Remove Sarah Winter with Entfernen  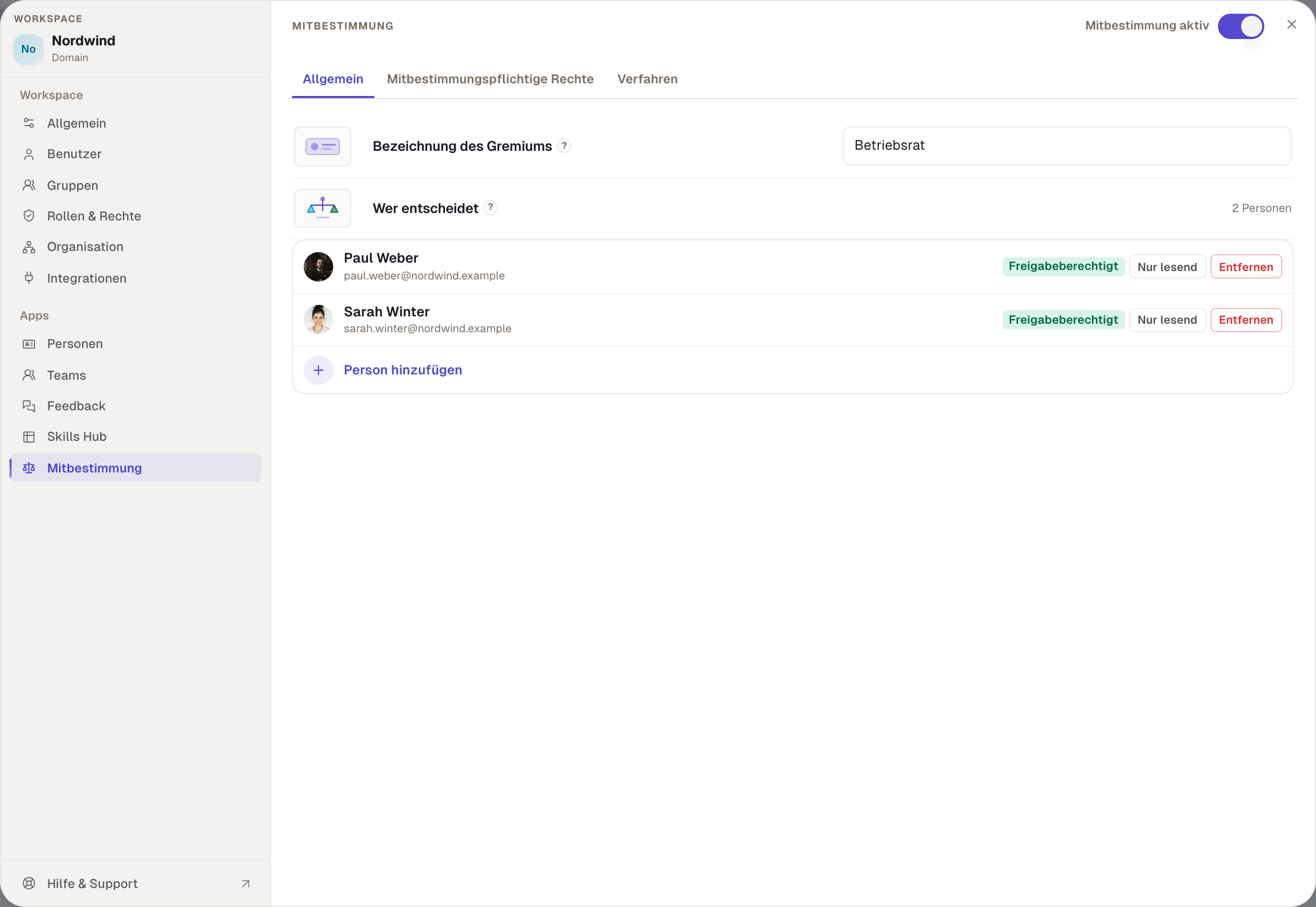1245,320
